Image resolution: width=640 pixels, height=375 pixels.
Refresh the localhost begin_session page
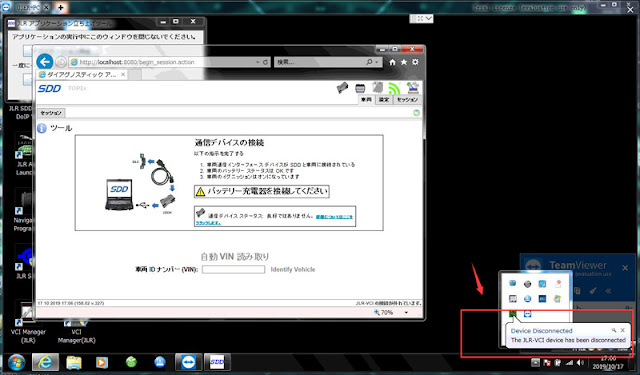tap(265, 62)
